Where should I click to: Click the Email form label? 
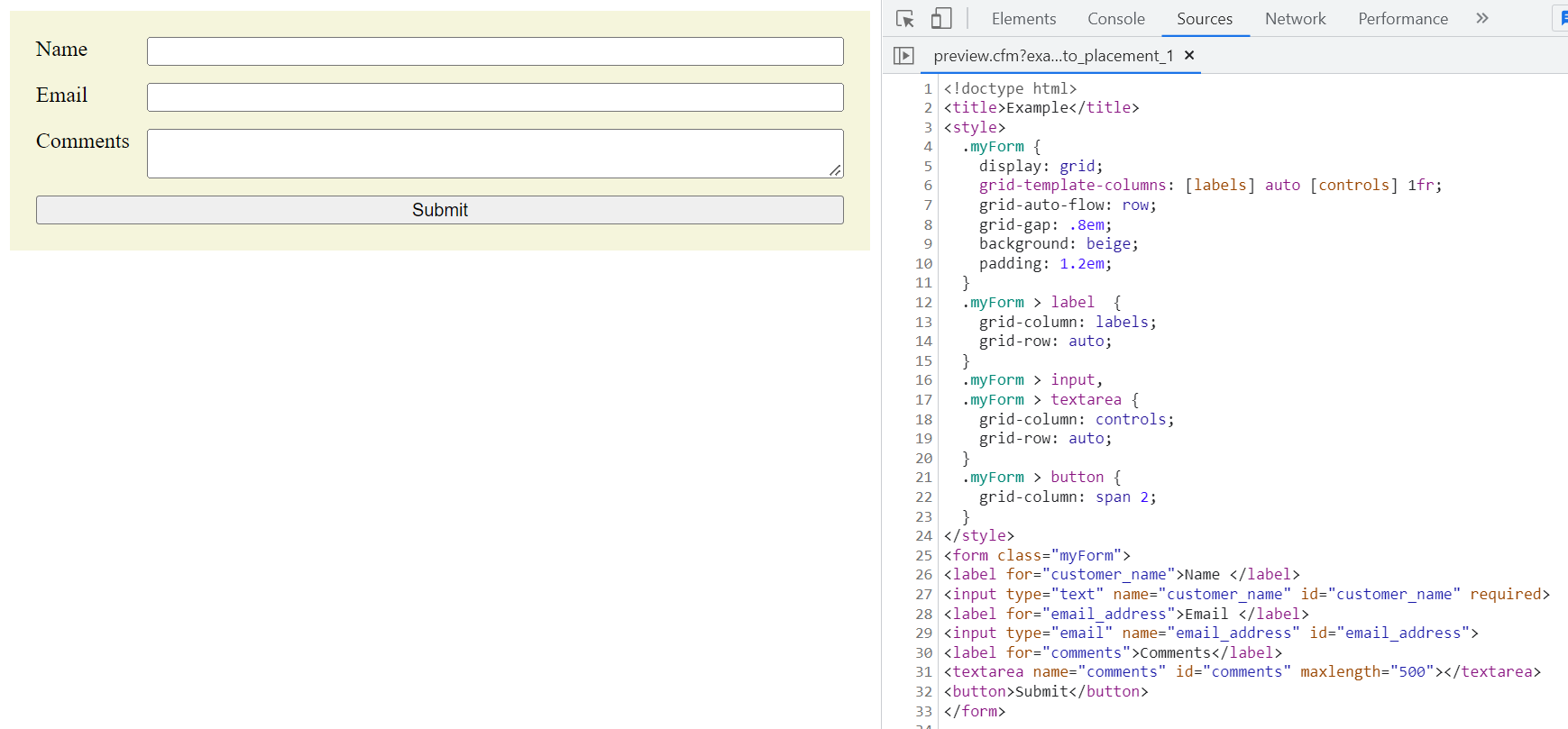(x=61, y=96)
